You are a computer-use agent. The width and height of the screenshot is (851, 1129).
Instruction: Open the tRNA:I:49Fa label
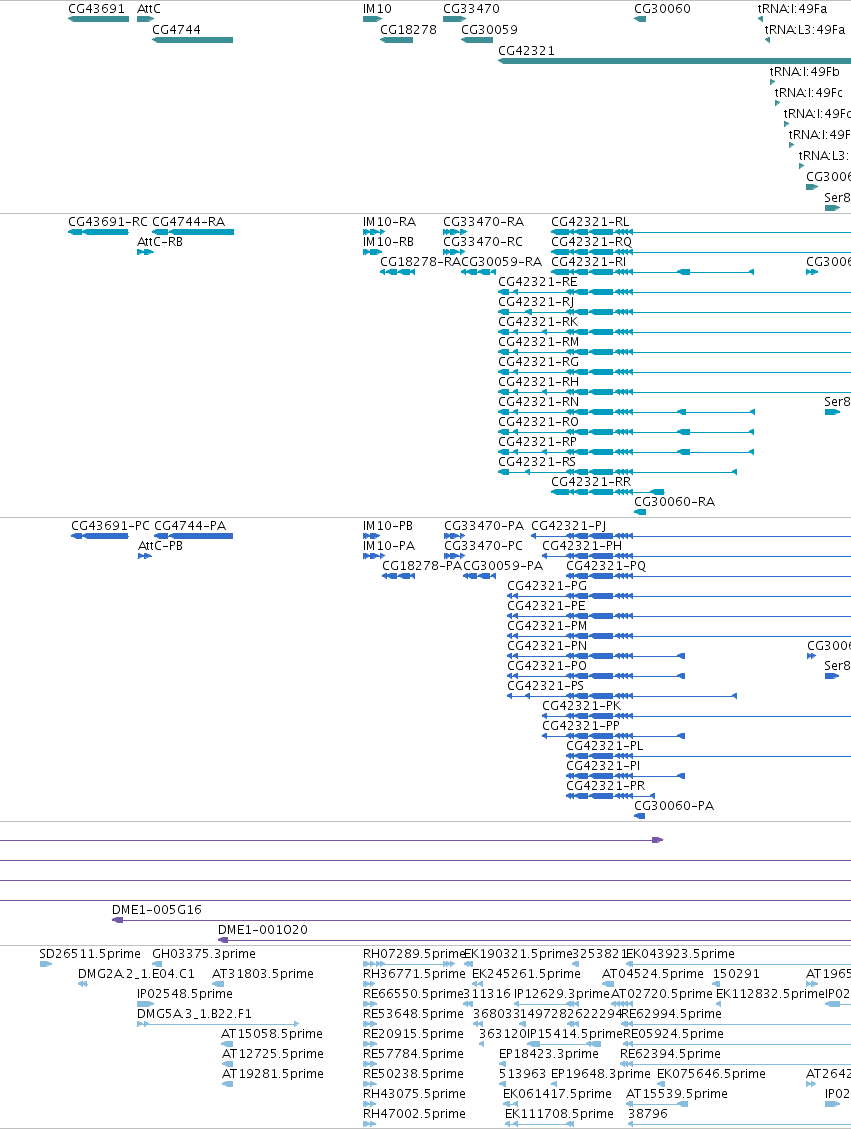(792, 9)
